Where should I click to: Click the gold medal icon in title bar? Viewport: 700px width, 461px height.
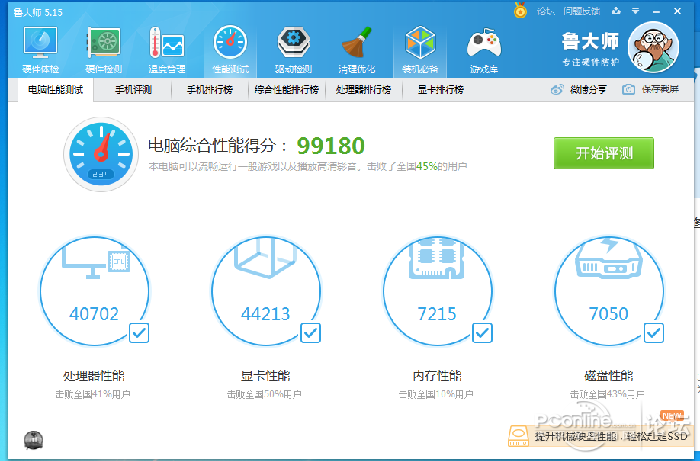pyautogui.click(x=520, y=10)
